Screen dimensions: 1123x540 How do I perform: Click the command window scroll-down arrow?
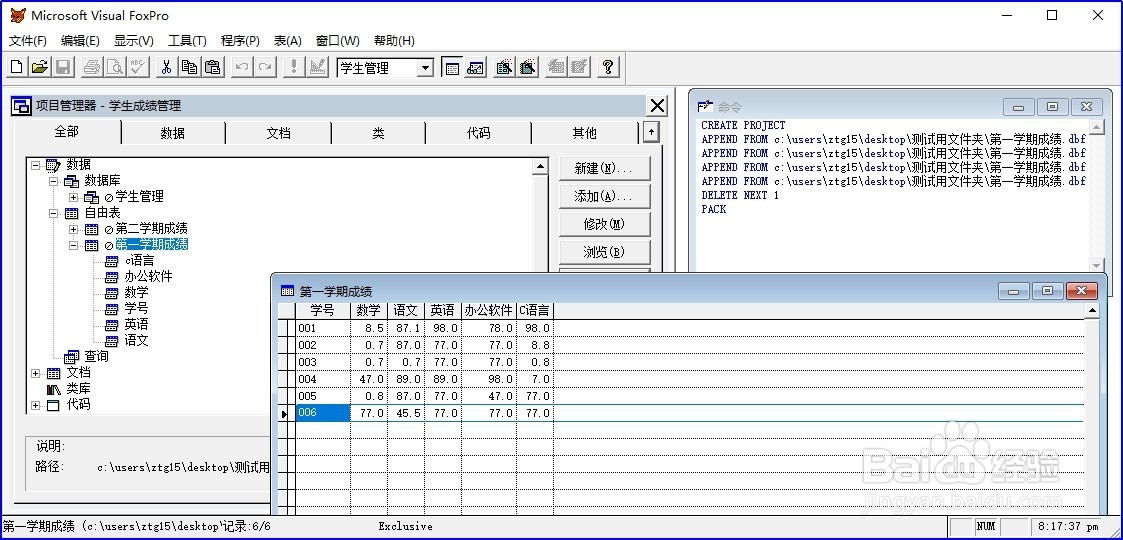tap(1097, 265)
